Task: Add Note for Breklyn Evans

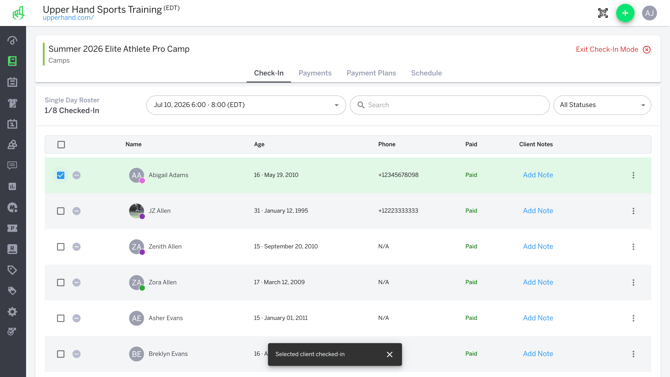Action: [x=538, y=354]
